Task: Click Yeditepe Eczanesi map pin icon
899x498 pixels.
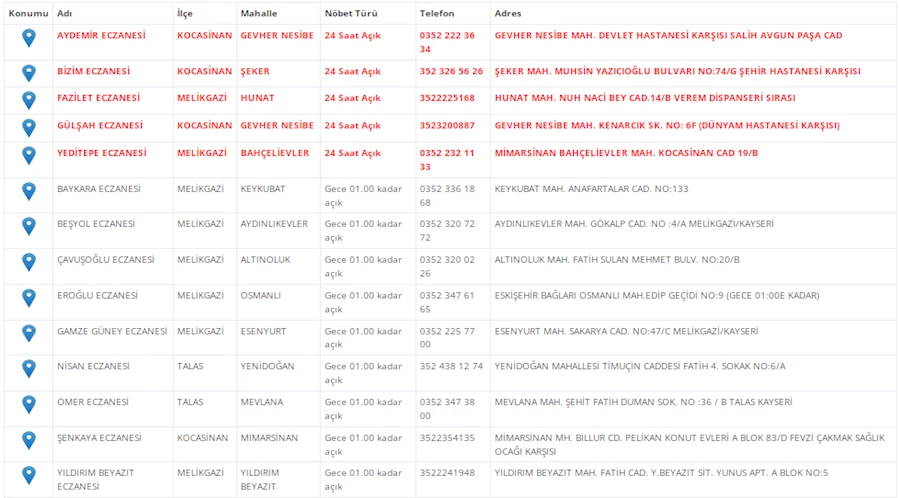Action: [x=29, y=156]
